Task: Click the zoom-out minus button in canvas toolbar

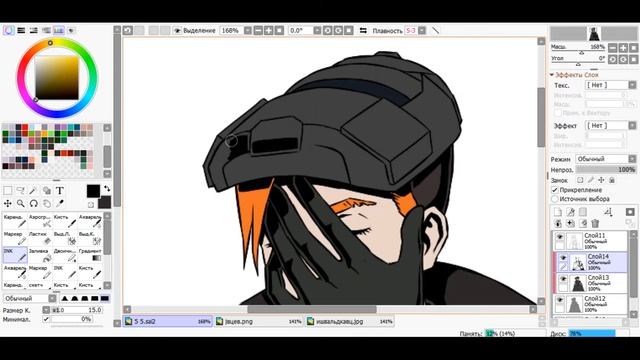Action: (258, 31)
